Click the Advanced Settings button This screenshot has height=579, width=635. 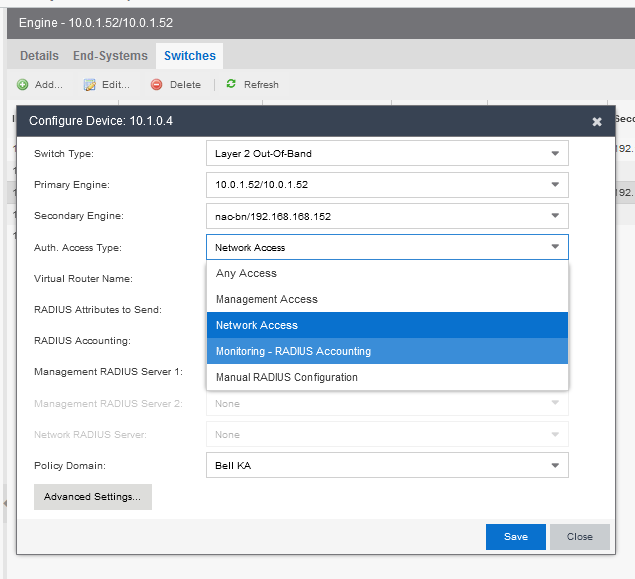92,497
